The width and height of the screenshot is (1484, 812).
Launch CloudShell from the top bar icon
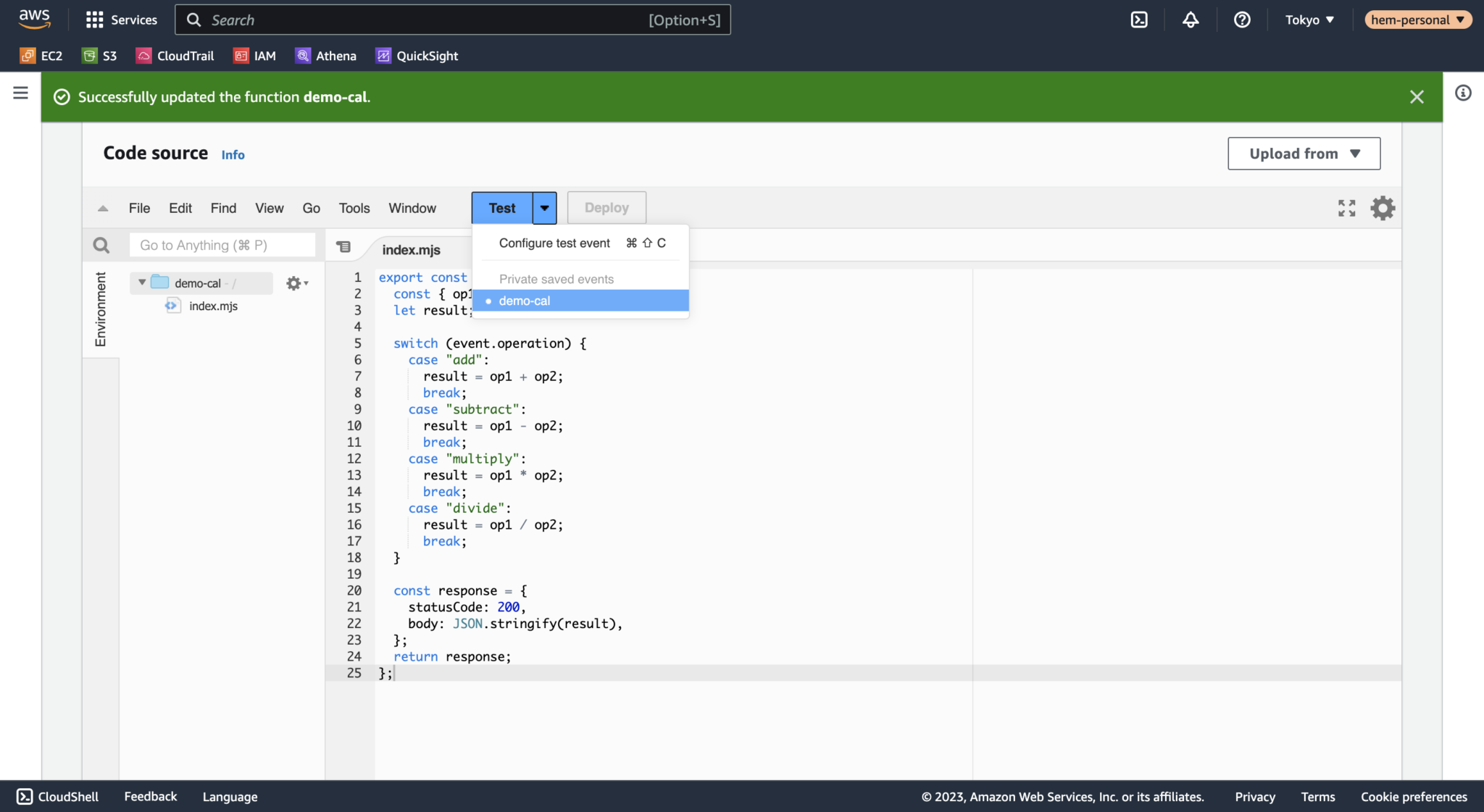pyautogui.click(x=1139, y=20)
